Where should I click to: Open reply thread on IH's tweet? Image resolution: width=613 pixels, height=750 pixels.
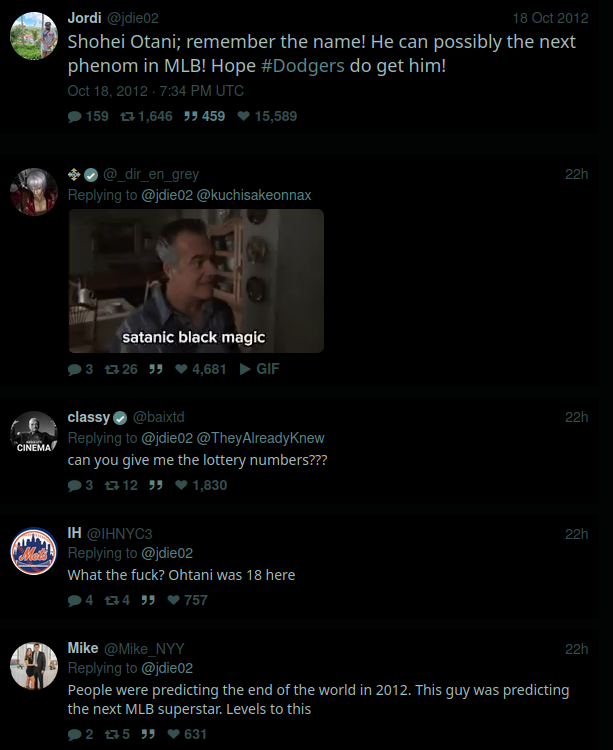coord(75,600)
